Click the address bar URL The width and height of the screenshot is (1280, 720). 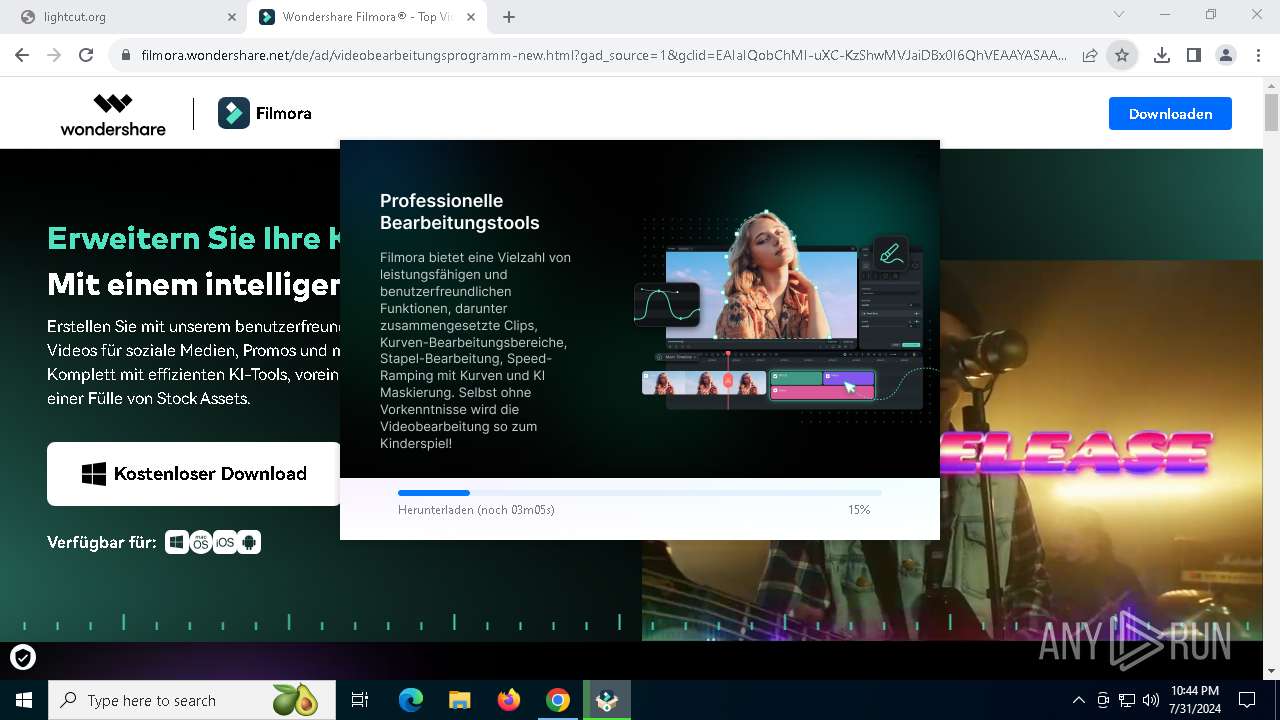pyautogui.click(x=603, y=55)
